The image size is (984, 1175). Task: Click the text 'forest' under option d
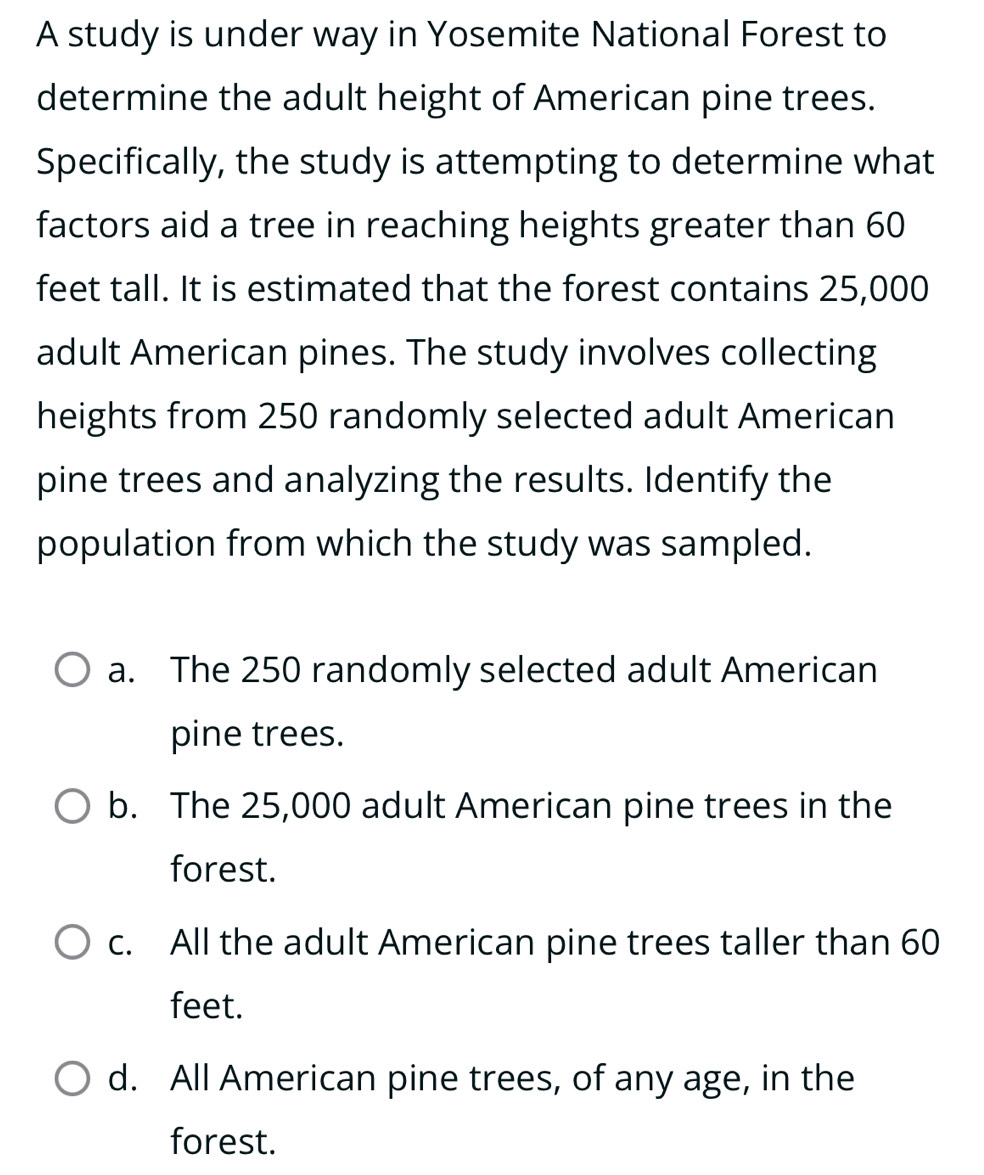(222, 1143)
